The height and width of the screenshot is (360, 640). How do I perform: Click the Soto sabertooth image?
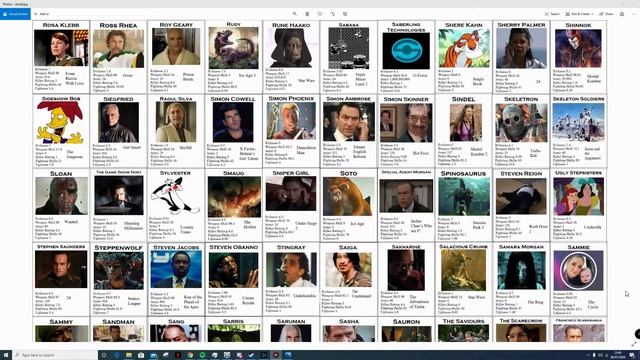348,197
